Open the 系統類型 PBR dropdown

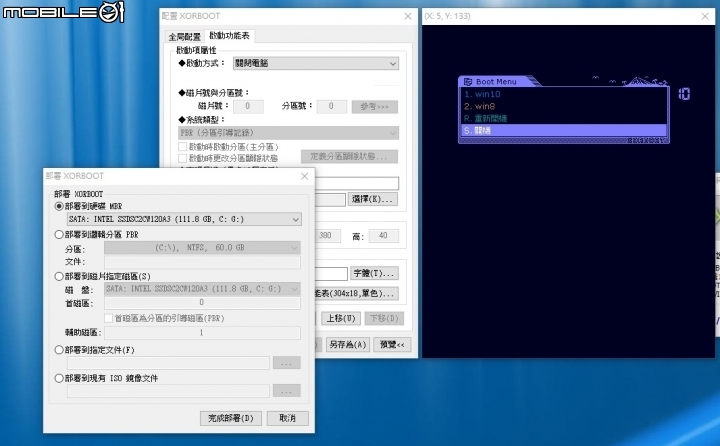pos(288,133)
